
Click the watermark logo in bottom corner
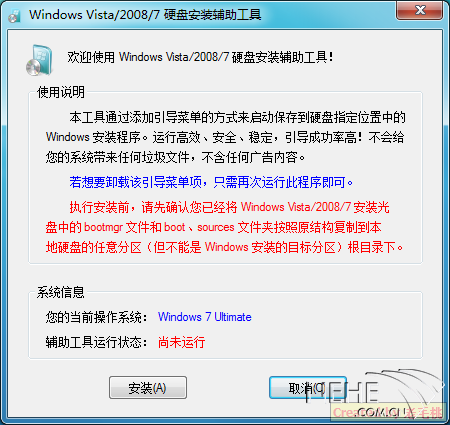click(x=383, y=395)
